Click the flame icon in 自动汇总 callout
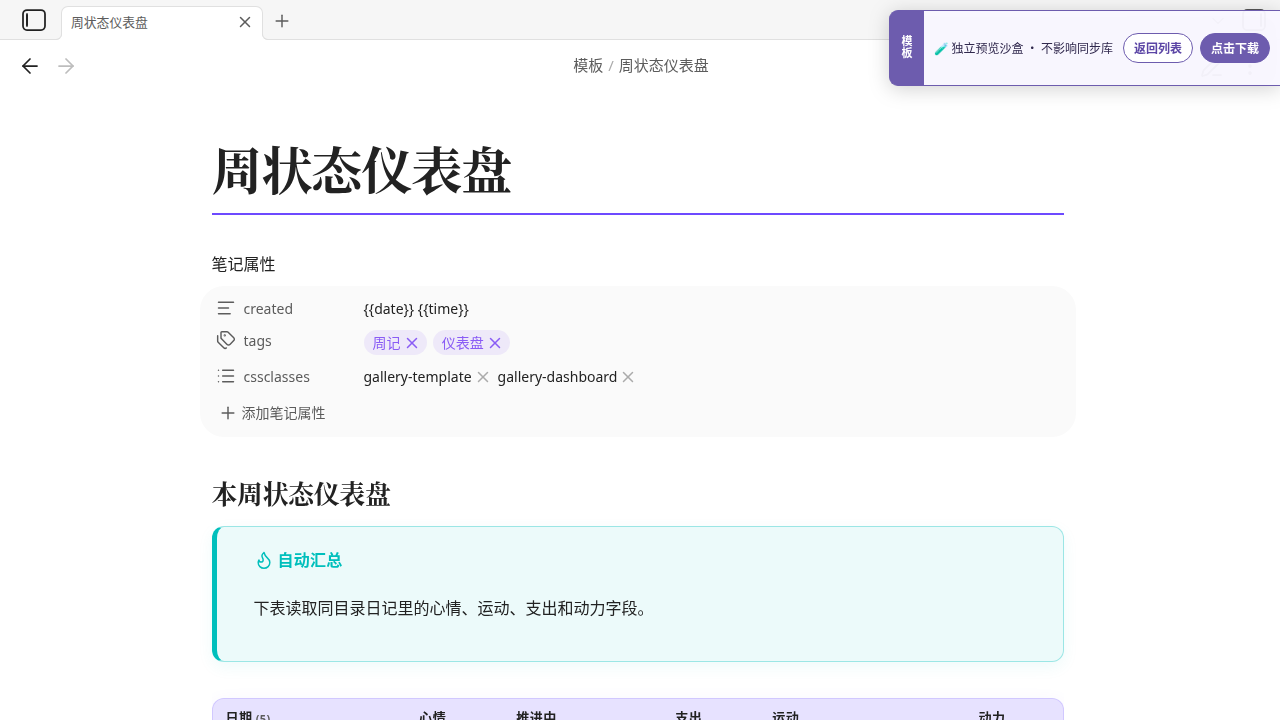 point(264,561)
